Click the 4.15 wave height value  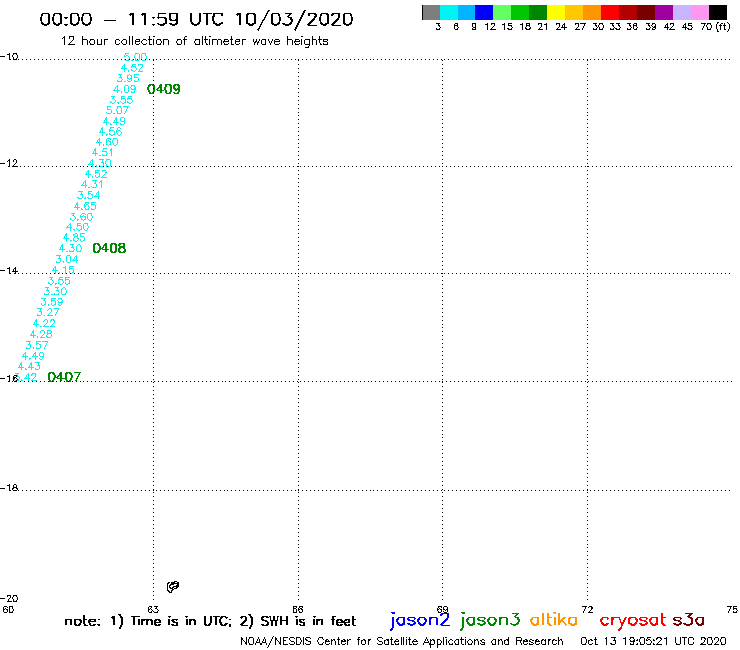coord(63,270)
